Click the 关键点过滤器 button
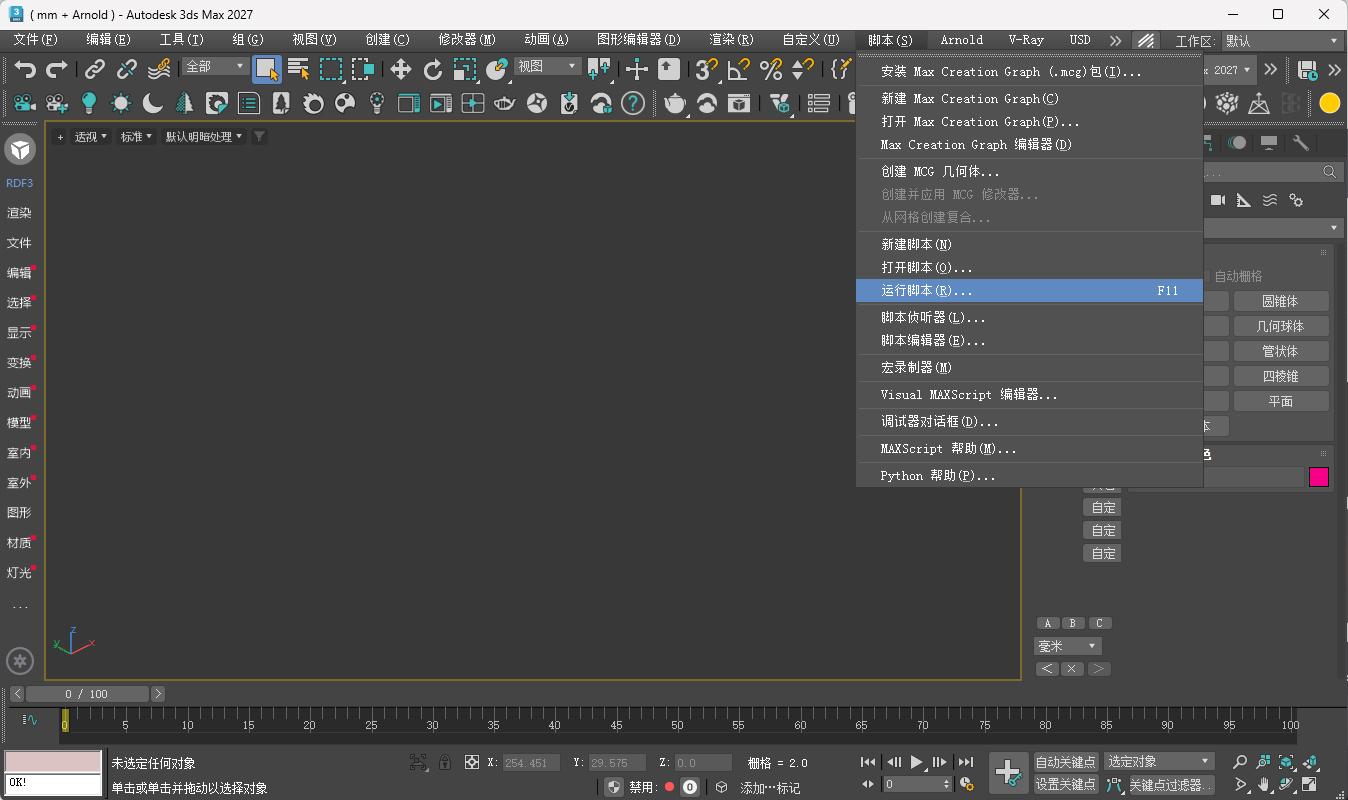This screenshot has width=1348, height=800. point(1171,785)
